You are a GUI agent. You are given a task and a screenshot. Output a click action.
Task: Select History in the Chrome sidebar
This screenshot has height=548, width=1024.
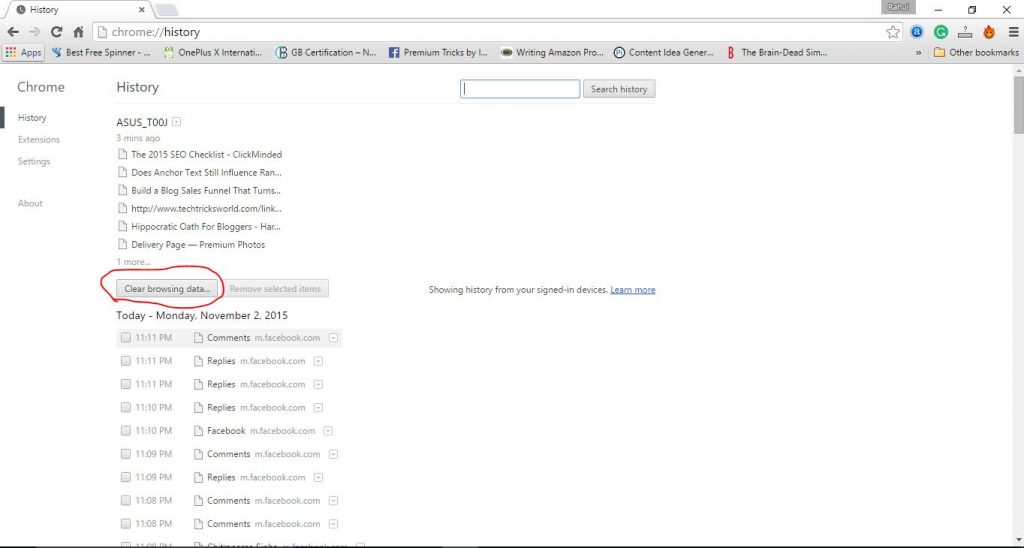(32, 118)
